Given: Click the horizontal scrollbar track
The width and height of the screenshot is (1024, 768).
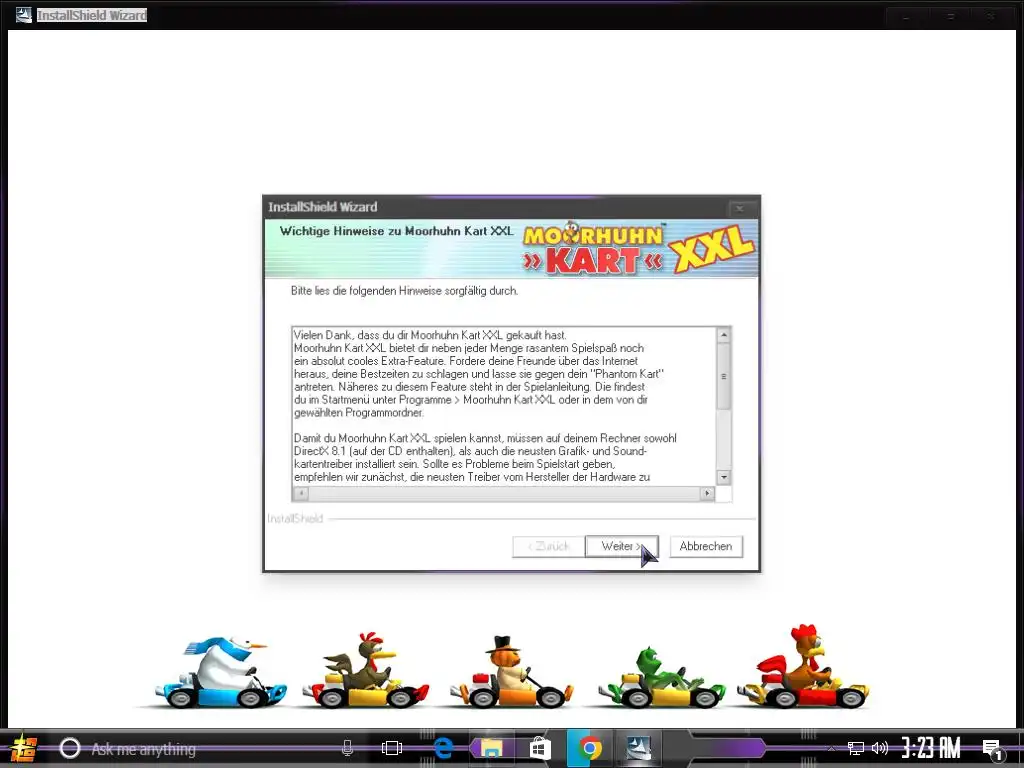Looking at the screenshot, I should coord(504,493).
